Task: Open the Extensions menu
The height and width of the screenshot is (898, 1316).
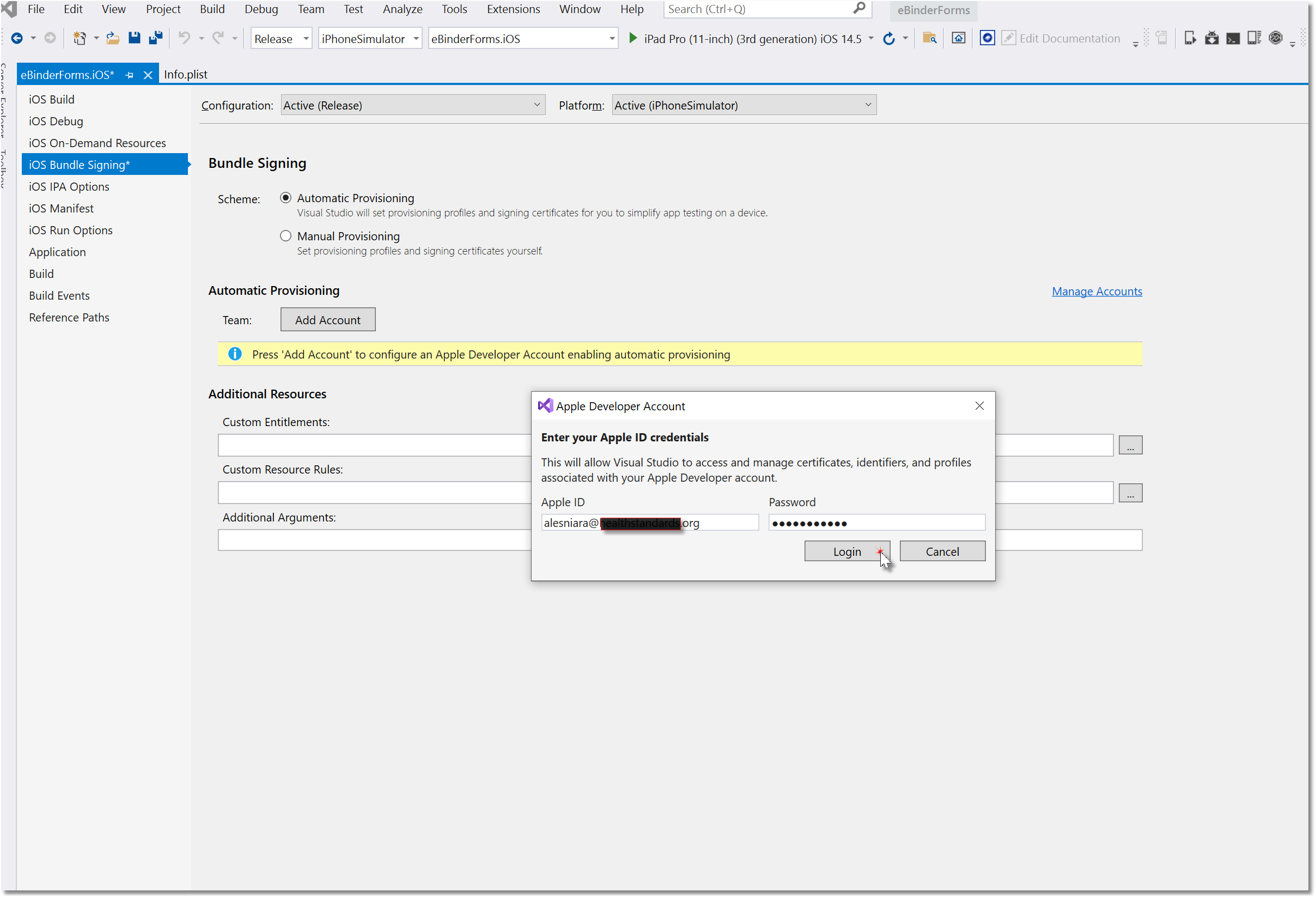Action: point(513,9)
